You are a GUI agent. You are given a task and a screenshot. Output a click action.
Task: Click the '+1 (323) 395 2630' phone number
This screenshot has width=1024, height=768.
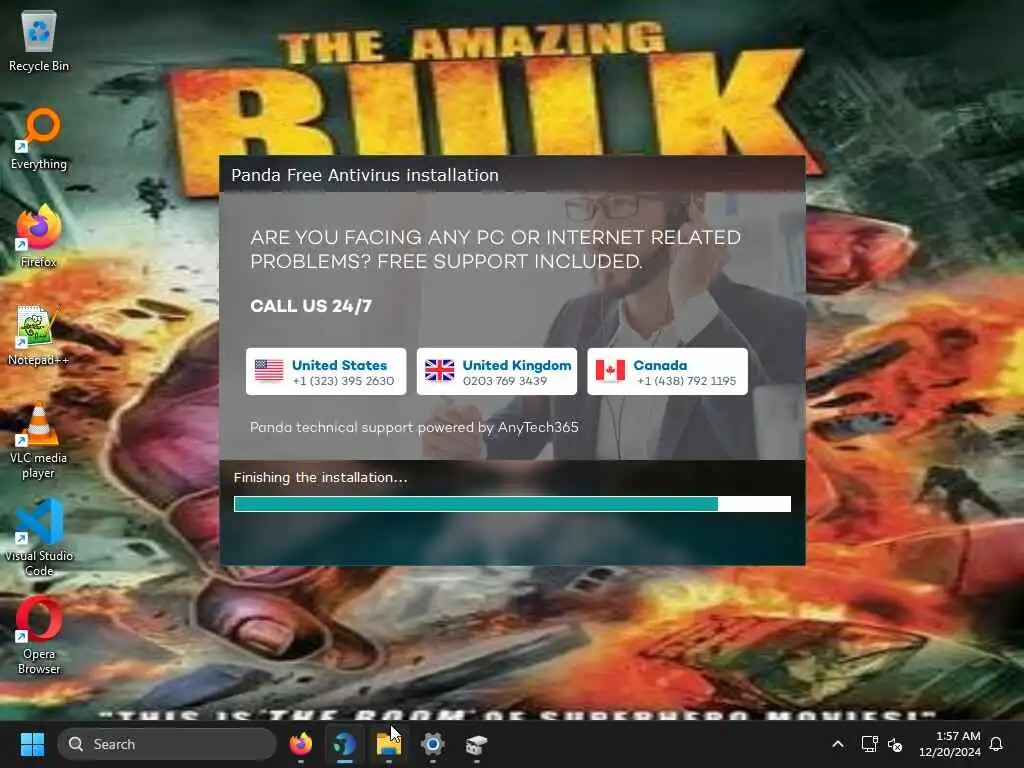coord(344,381)
